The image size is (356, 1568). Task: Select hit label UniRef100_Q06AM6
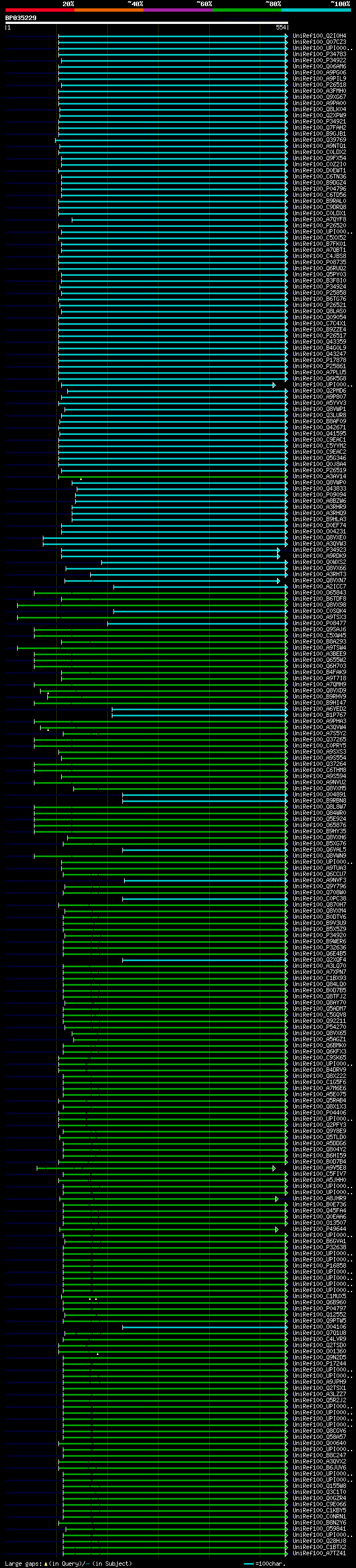319,67
